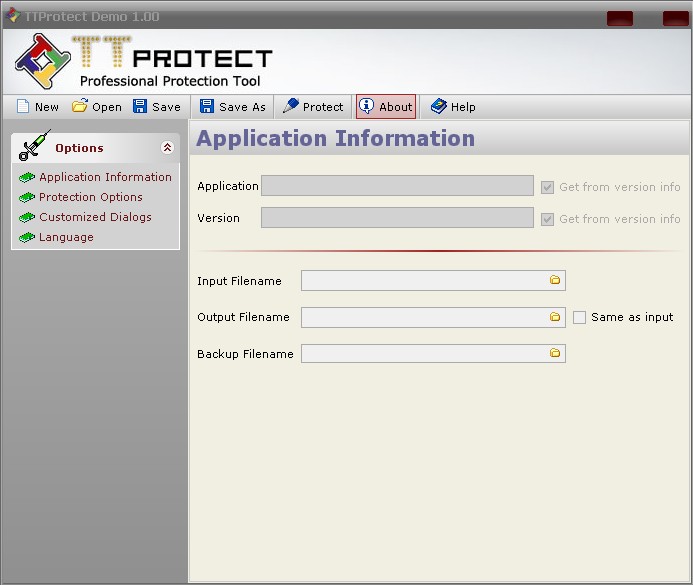Toggle Get from version info for Application
Viewport: 693px width, 585px height.
coord(547,187)
